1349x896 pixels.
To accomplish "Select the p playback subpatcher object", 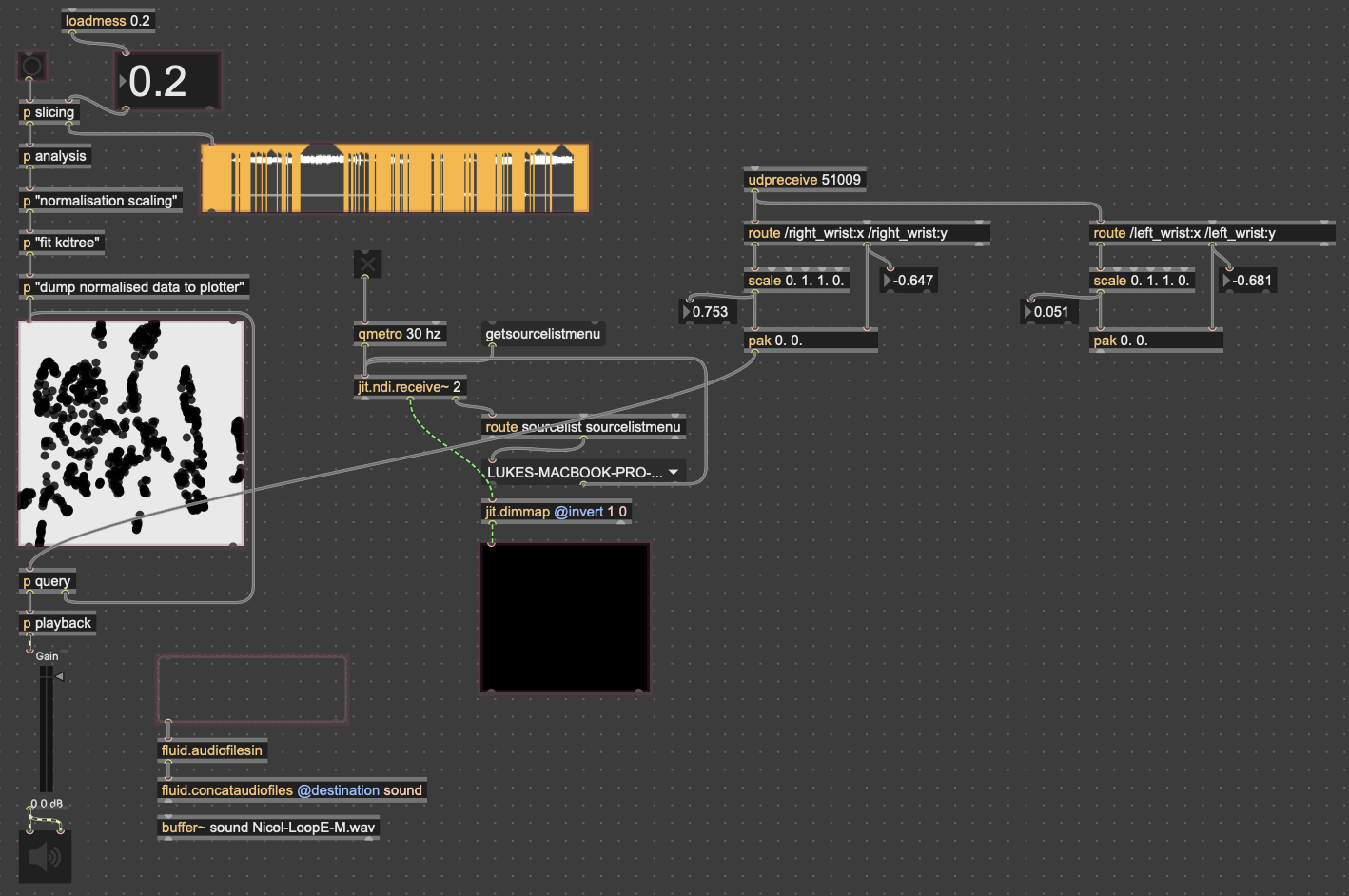I will click(57, 623).
